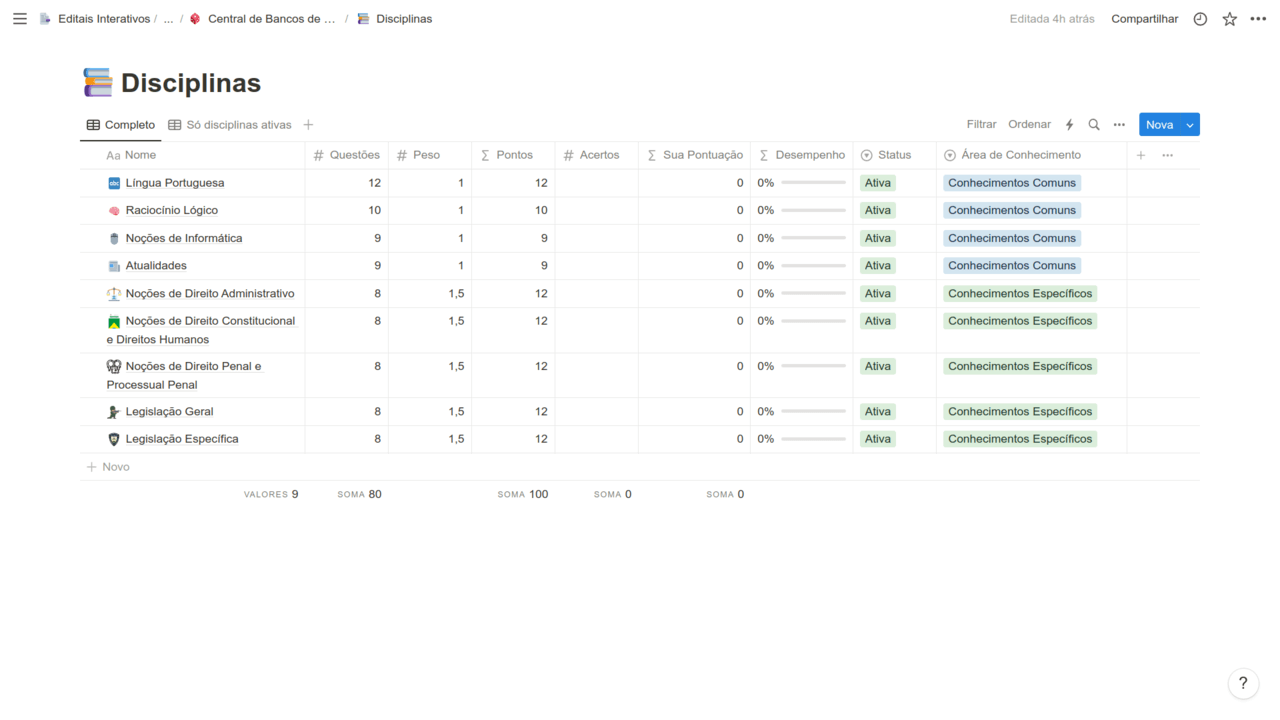
Task: Click blue Nova button
Action: click(x=1160, y=125)
